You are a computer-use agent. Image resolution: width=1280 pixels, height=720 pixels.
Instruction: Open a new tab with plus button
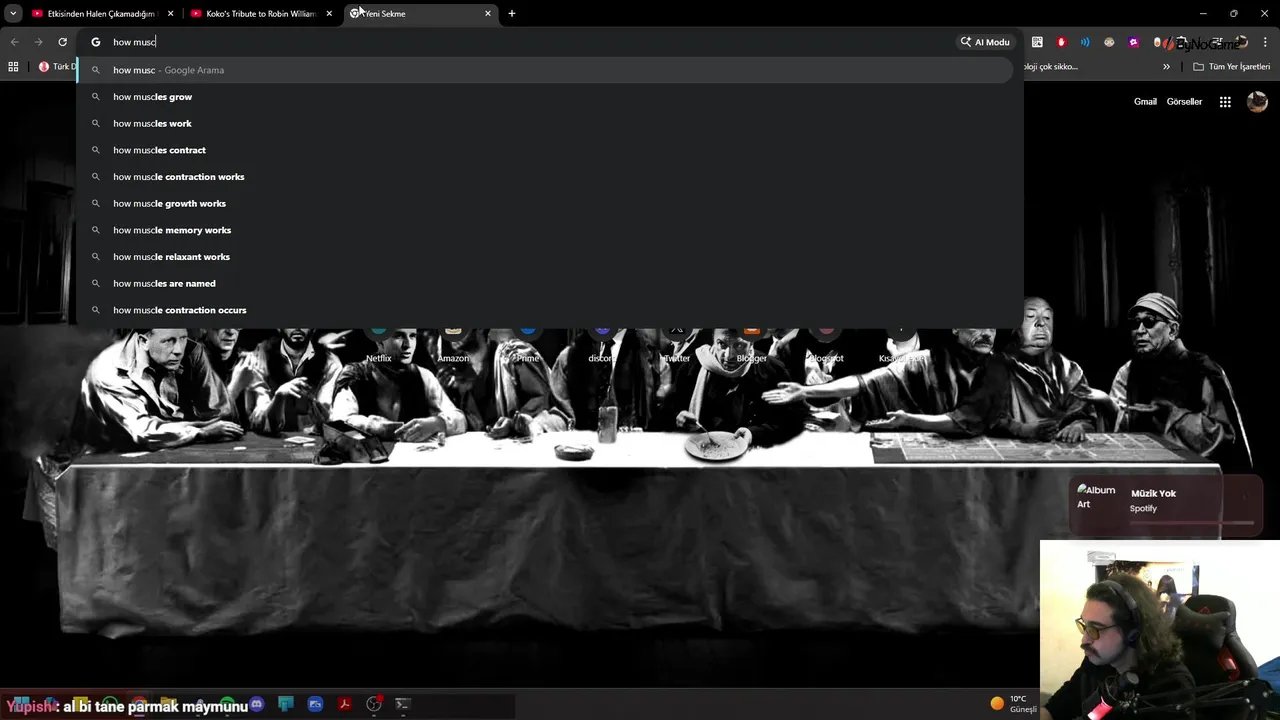pyautogui.click(x=512, y=14)
